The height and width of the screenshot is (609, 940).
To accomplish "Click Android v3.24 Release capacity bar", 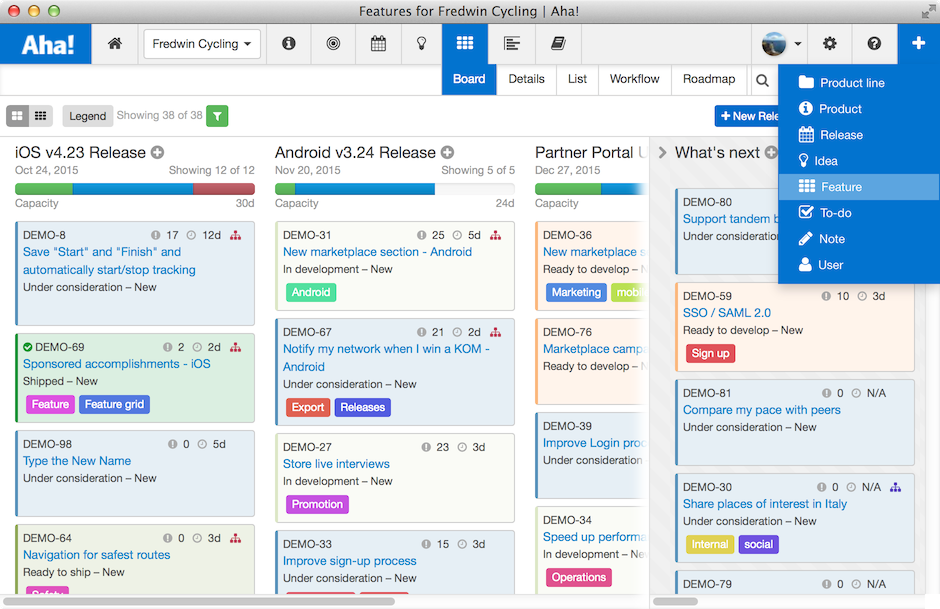I will (394, 189).
